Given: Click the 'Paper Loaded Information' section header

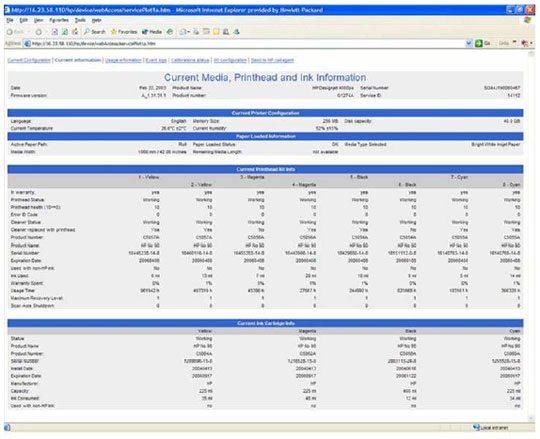Looking at the screenshot, I should point(265,136).
